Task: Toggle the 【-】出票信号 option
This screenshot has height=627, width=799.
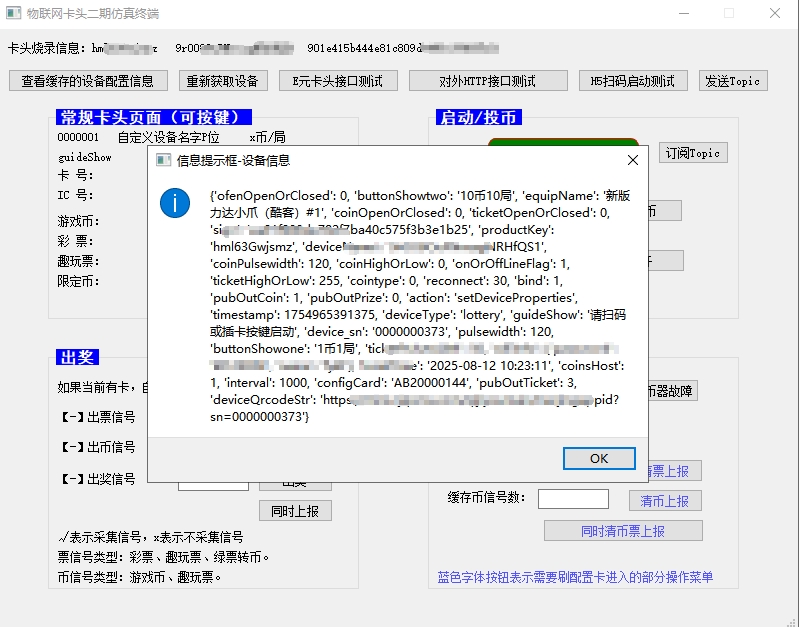Action: click(98, 417)
